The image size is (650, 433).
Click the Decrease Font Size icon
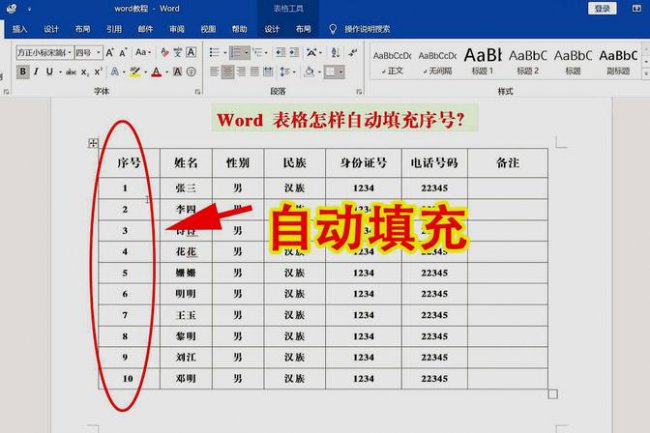tap(123, 53)
